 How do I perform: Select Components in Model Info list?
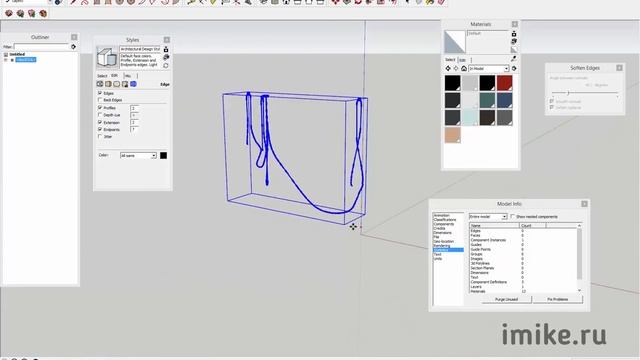pos(444,224)
